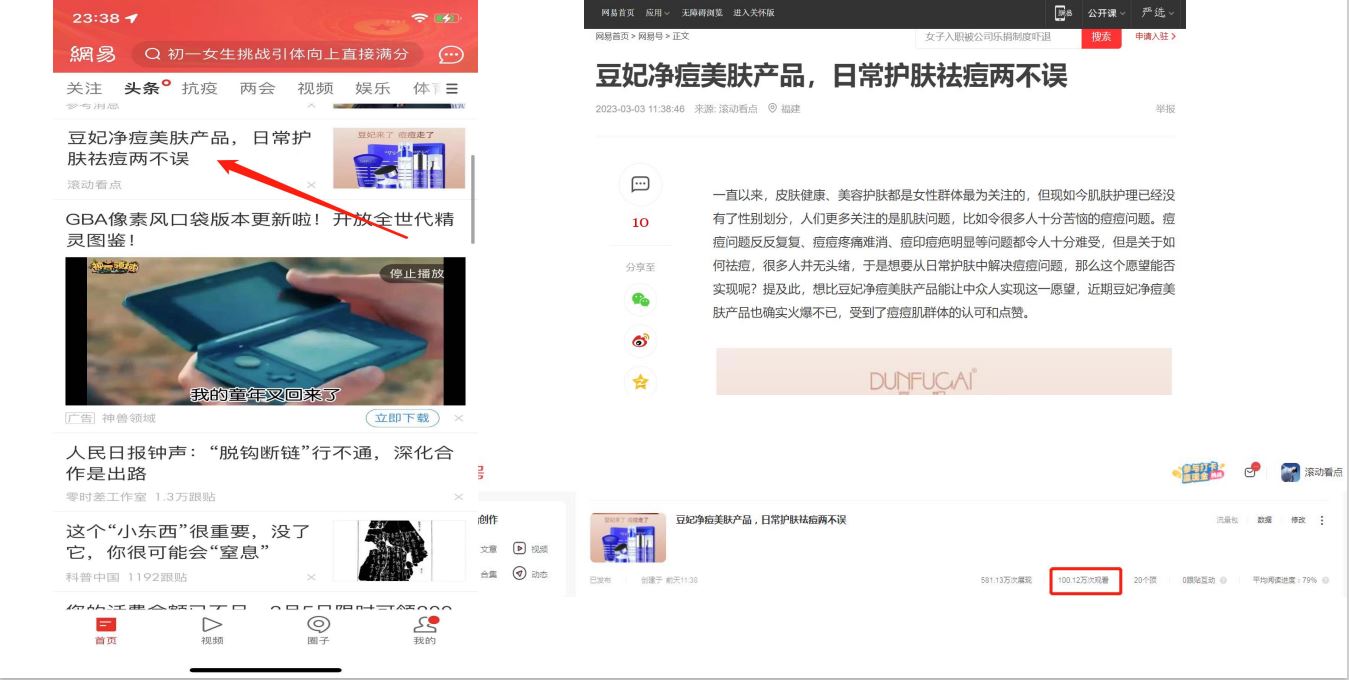
Task: Open the 公开课 dropdown menu
Action: click(1106, 12)
